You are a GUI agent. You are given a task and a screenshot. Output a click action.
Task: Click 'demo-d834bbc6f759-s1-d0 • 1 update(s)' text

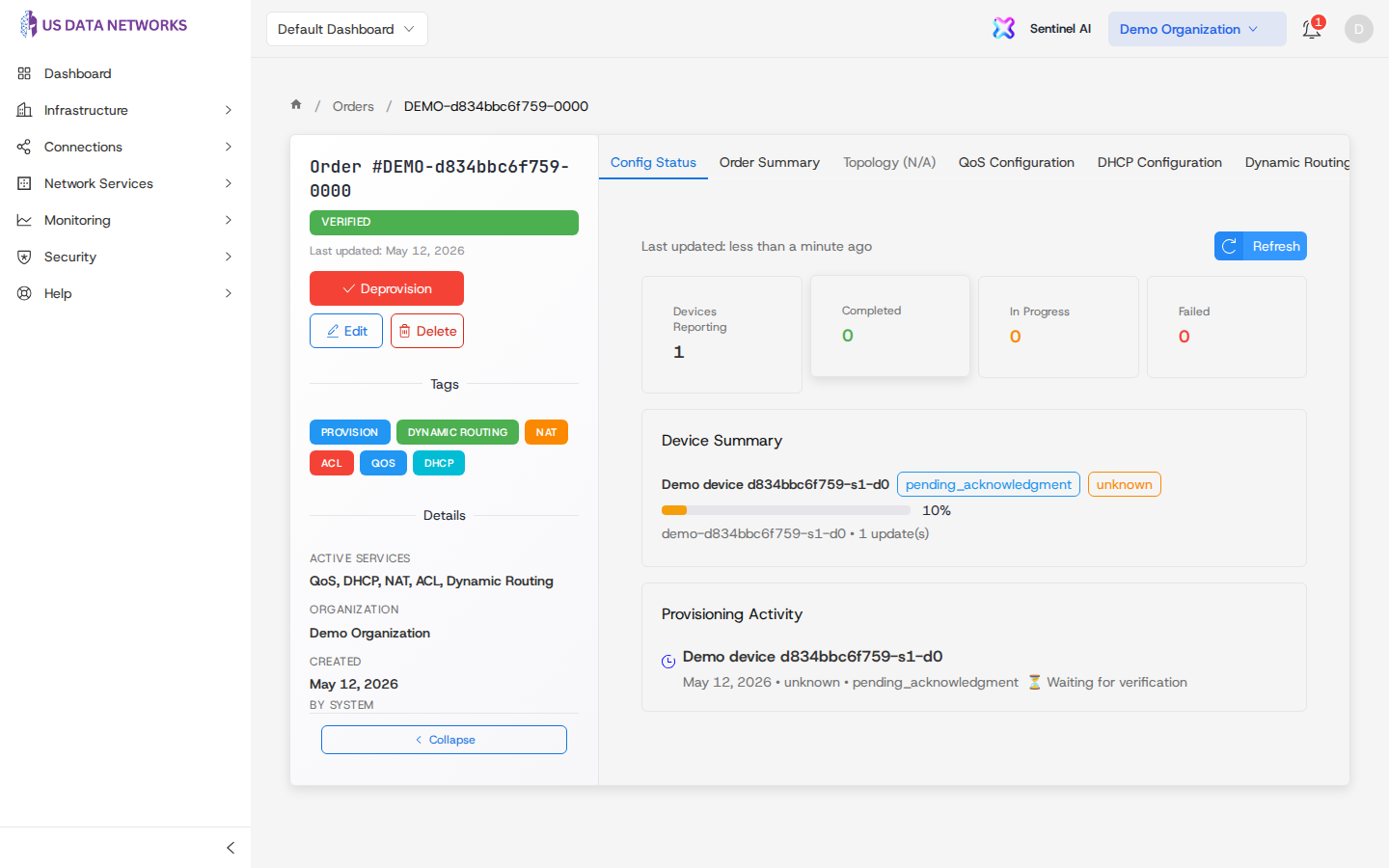[795, 533]
